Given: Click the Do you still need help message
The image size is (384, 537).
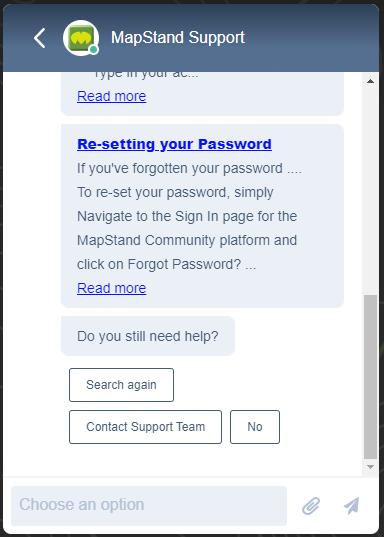Looking at the screenshot, I should 148,336.
